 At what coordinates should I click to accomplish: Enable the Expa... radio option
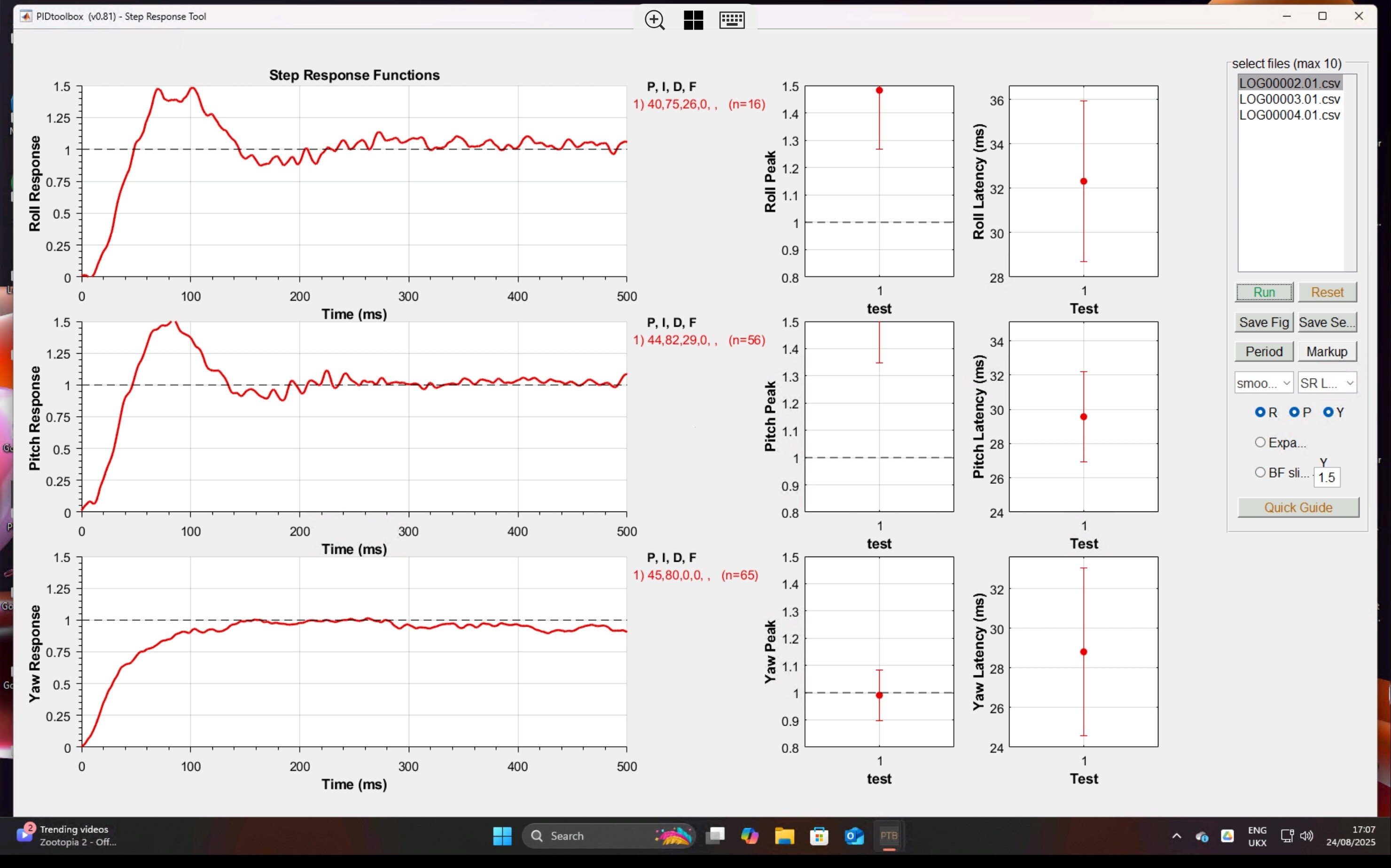[1260, 442]
